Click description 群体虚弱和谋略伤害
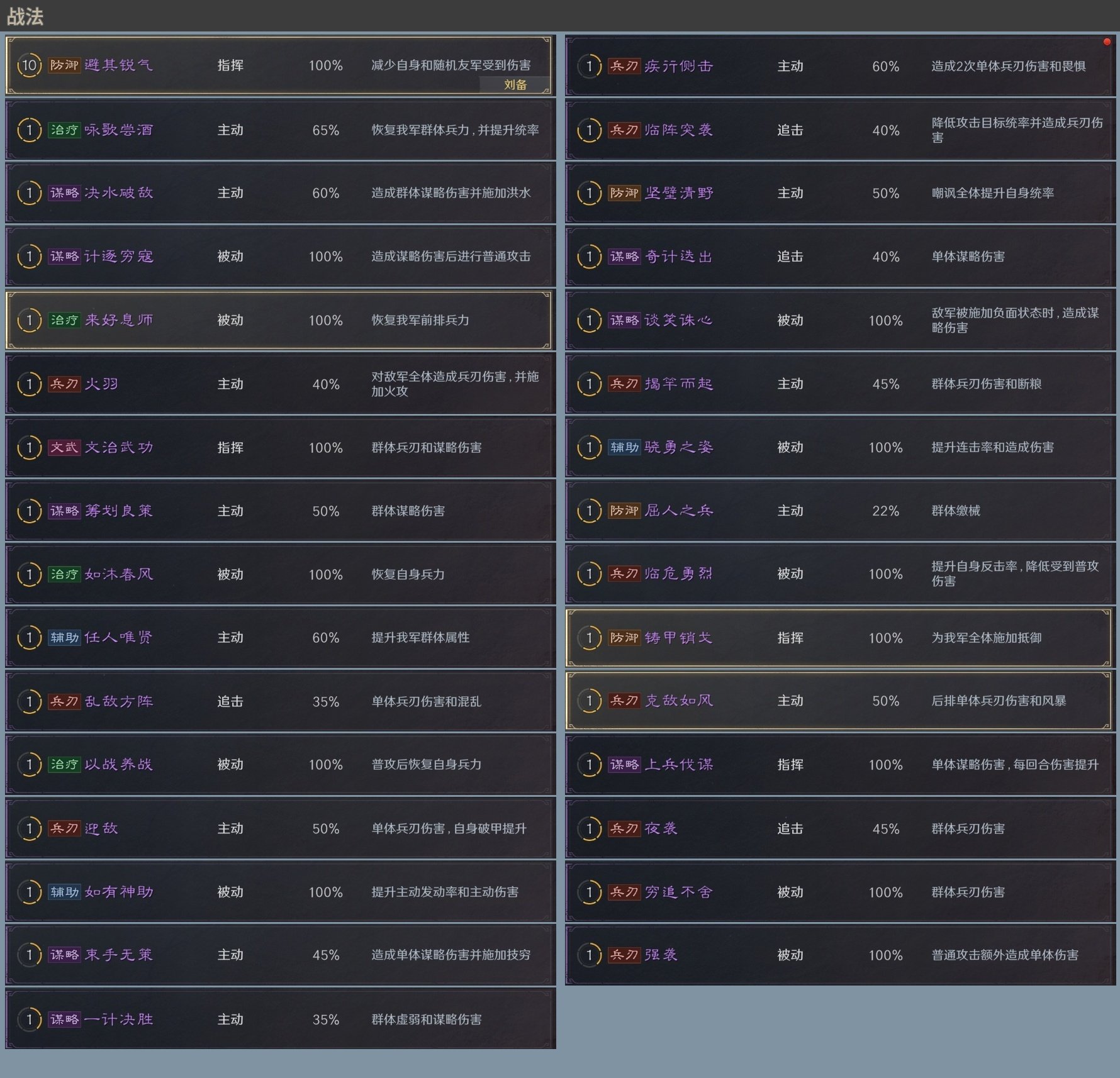1120x1078 pixels. click(x=427, y=1020)
